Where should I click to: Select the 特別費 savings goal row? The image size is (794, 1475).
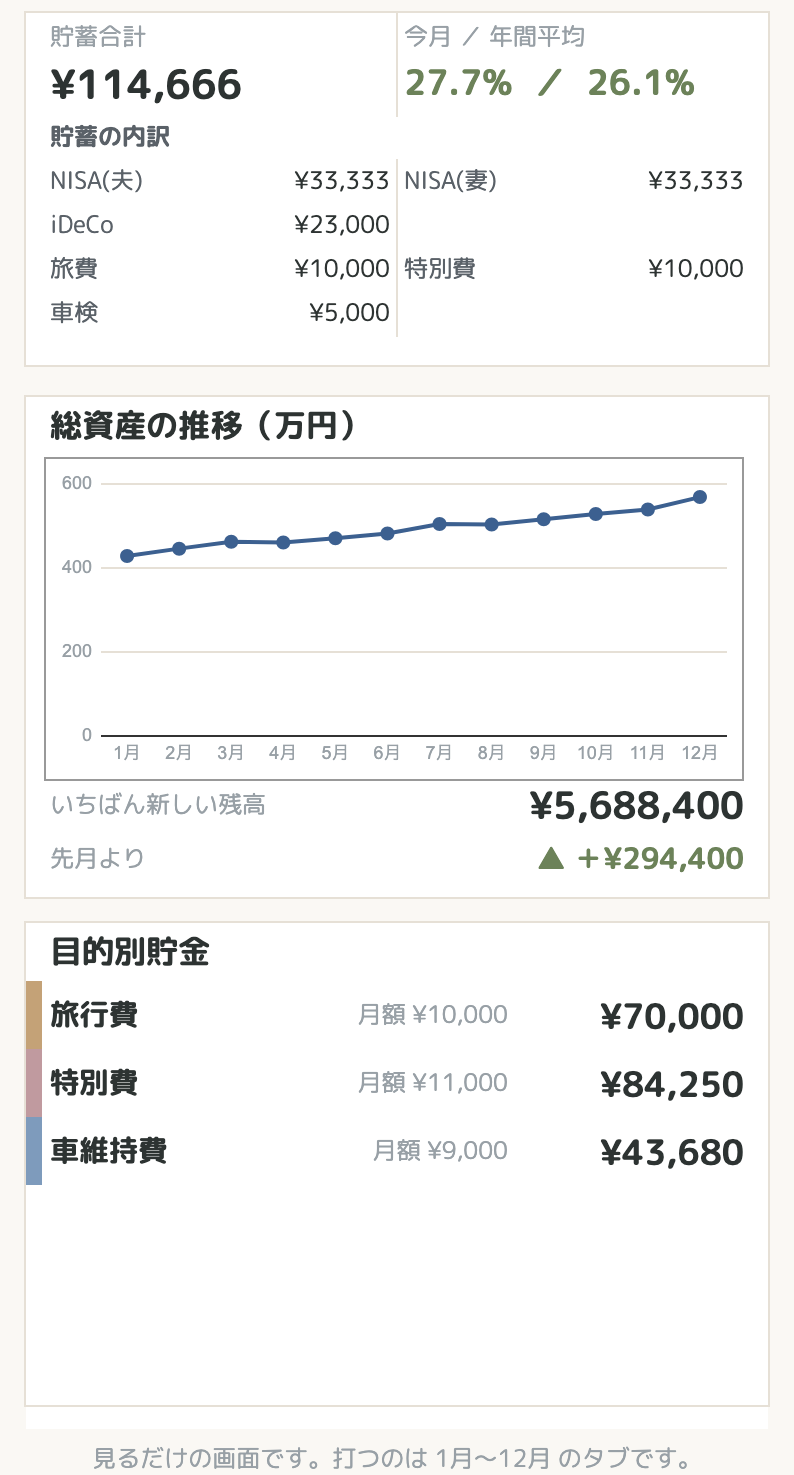click(397, 1083)
